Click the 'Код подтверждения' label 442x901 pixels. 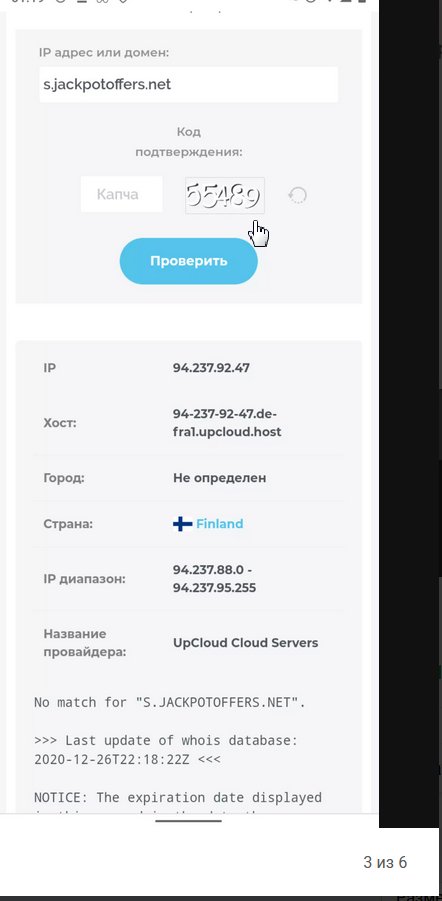[x=189, y=142]
